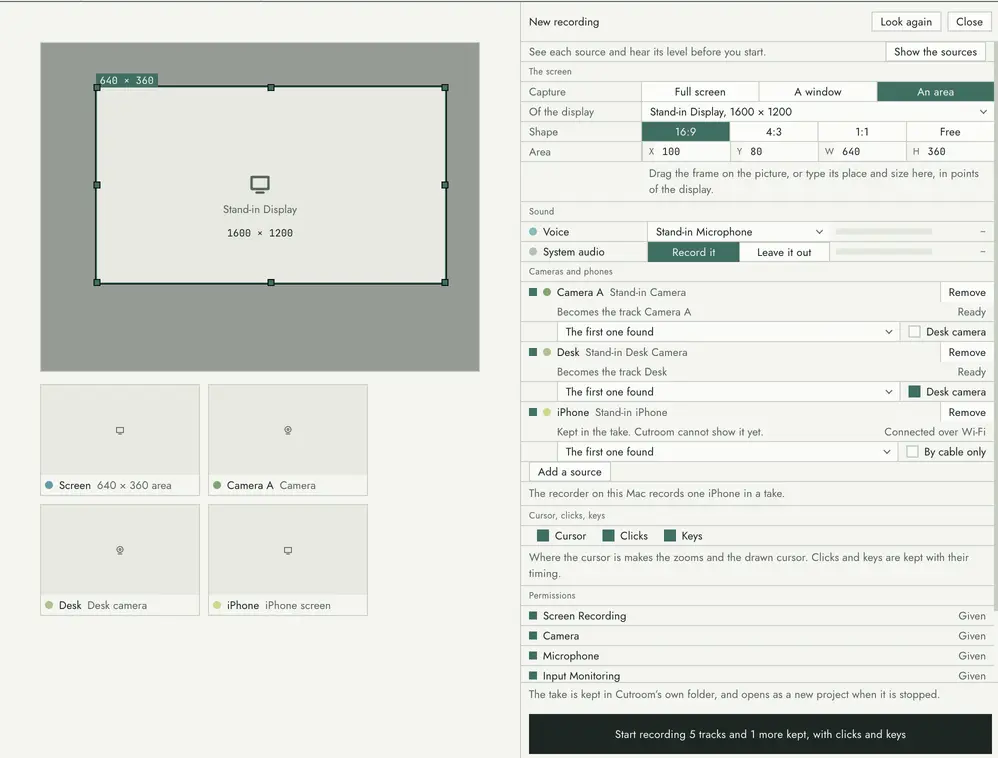The height and width of the screenshot is (758, 998).
Task: Click the bottom-left corner handle of capture frame
Action: pyautogui.click(x=97, y=282)
